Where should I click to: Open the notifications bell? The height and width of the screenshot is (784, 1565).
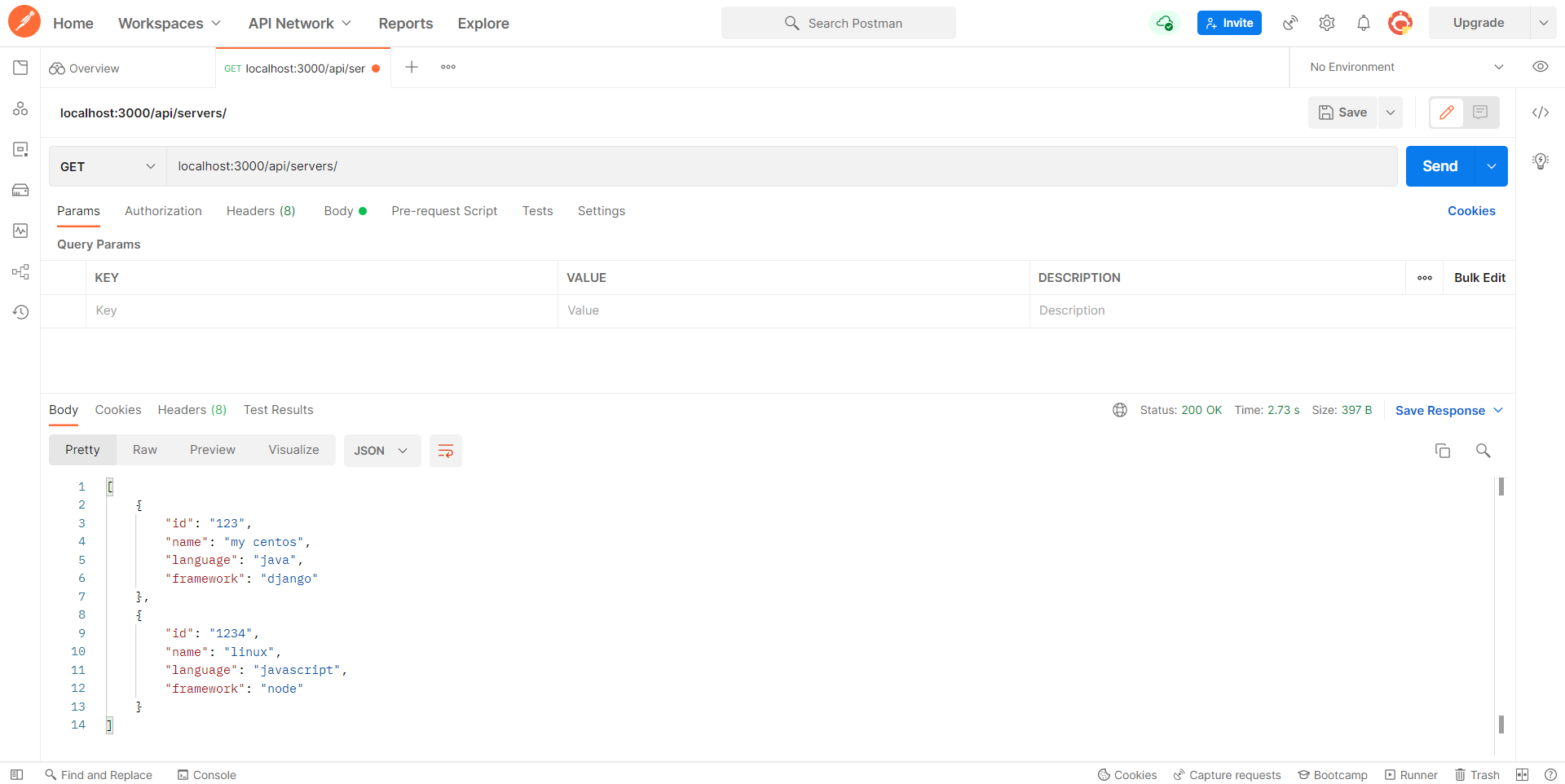click(1364, 23)
